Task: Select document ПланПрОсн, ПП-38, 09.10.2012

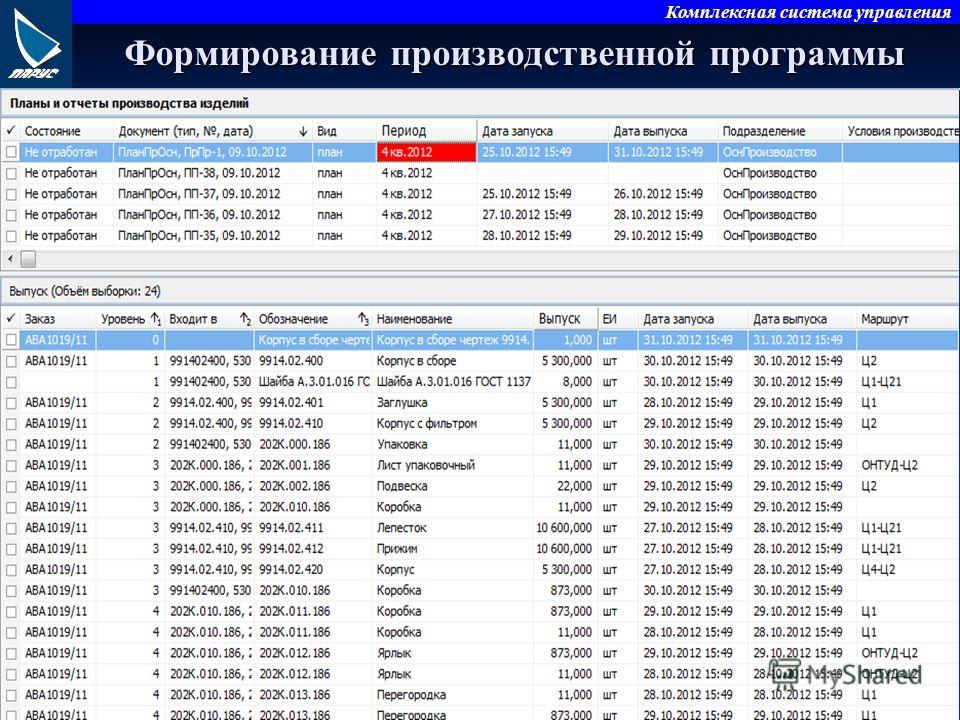Action: pyautogui.click(x=199, y=173)
